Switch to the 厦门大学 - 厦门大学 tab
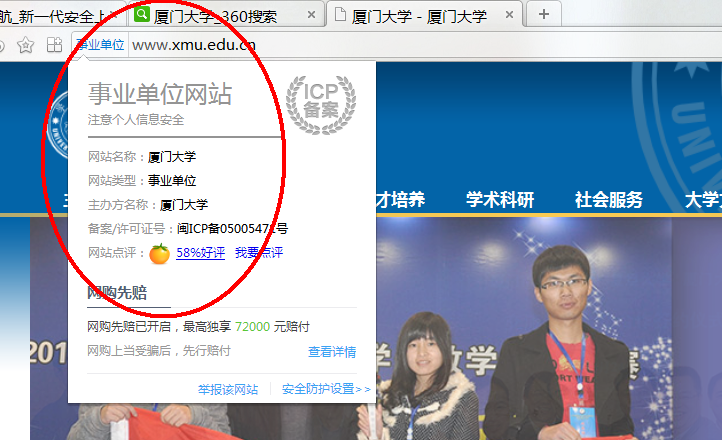The height and width of the screenshot is (440, 722). point(425,15)
